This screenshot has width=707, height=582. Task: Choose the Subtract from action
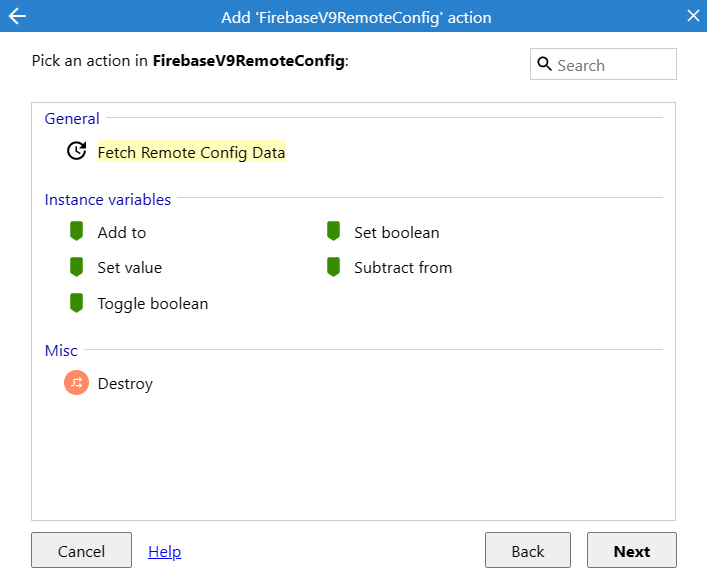pyautogui.click(x=403, y=268)
